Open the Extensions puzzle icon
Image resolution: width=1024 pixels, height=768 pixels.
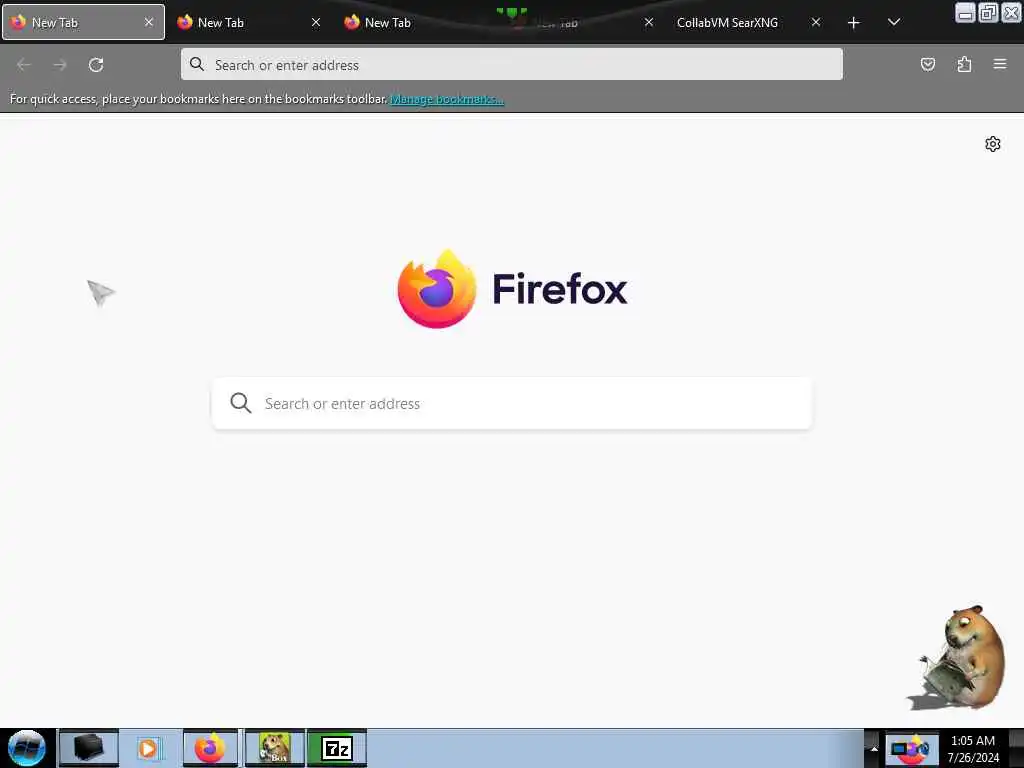(x=964, y=64)
